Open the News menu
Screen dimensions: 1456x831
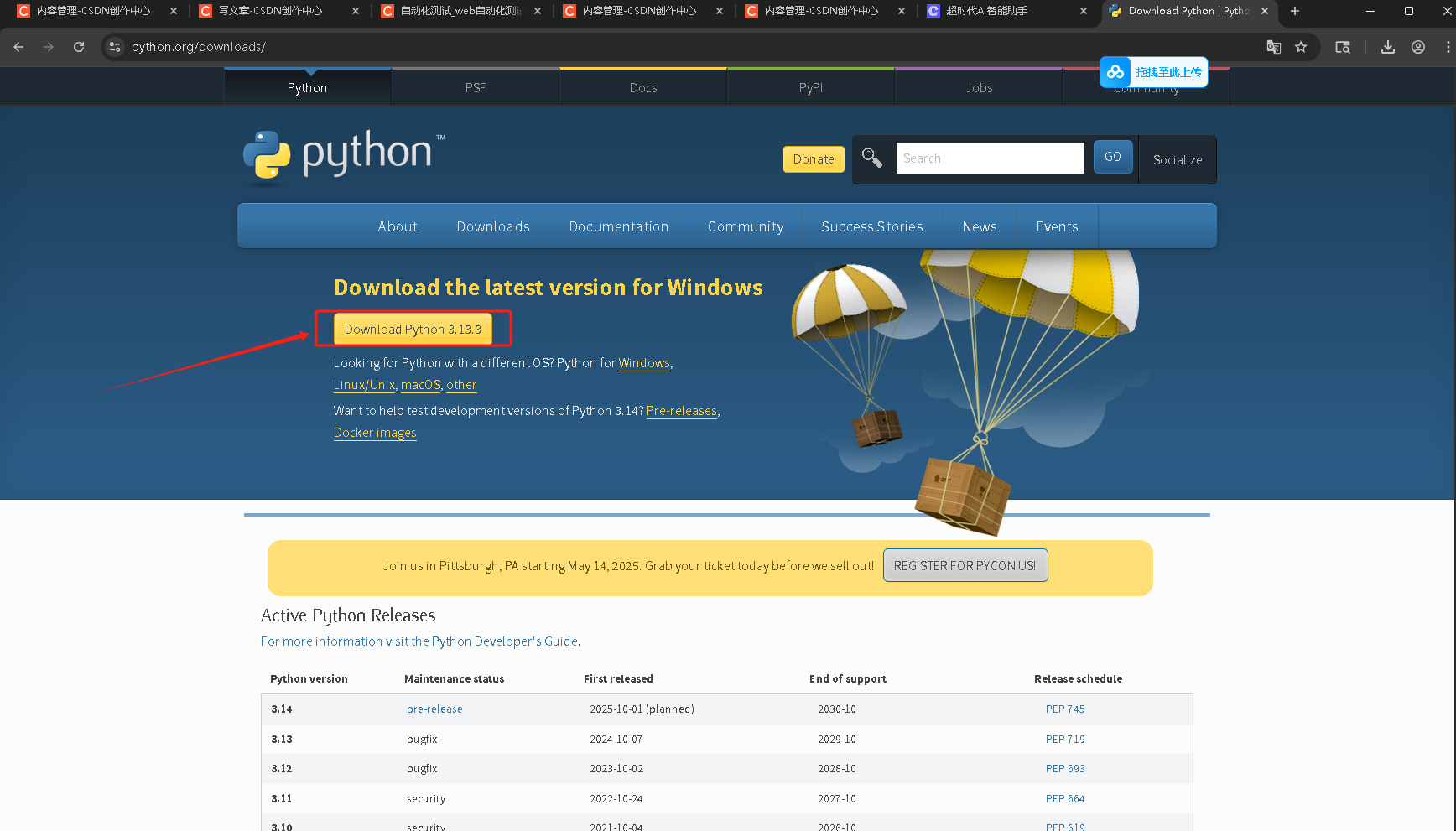point(980,226)
